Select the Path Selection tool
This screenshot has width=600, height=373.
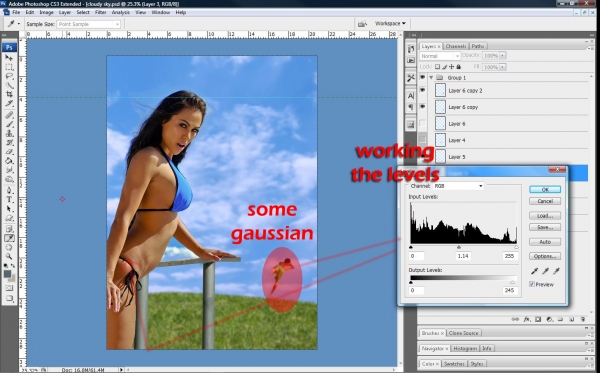click(9, 209)
